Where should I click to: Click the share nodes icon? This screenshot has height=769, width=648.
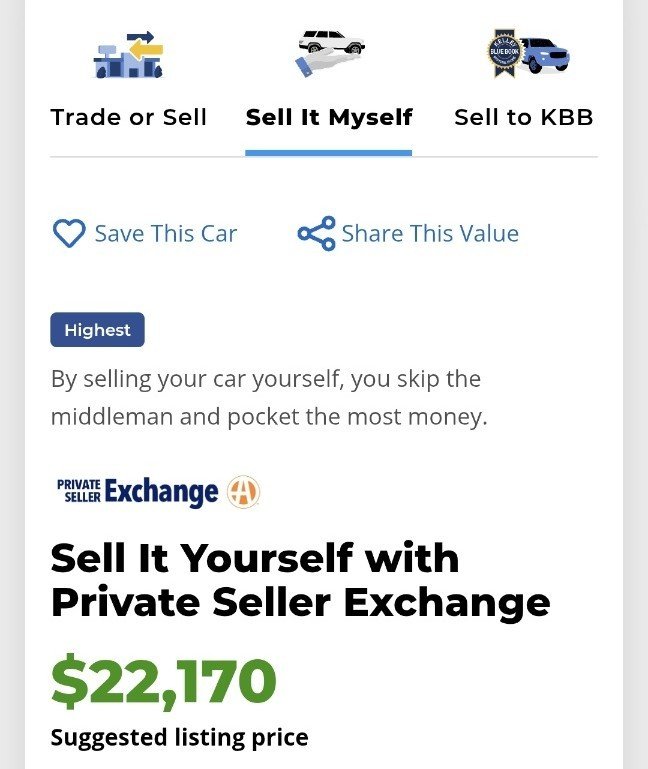(x=316, y=233)
